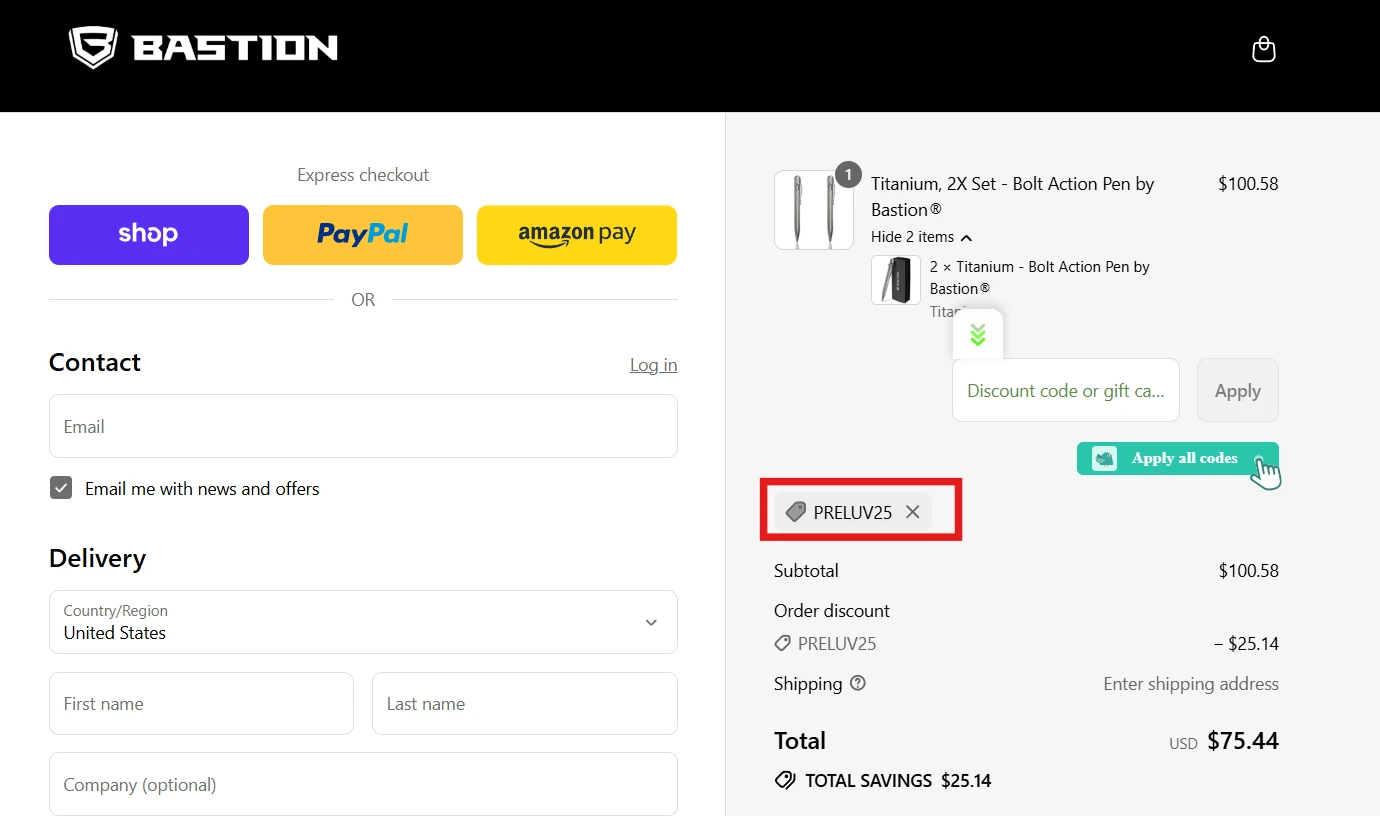Open the shopping bag cart icon
Image resolution: width=1380 pixels, height=816 pixels.
click(x=1264, y=49)
